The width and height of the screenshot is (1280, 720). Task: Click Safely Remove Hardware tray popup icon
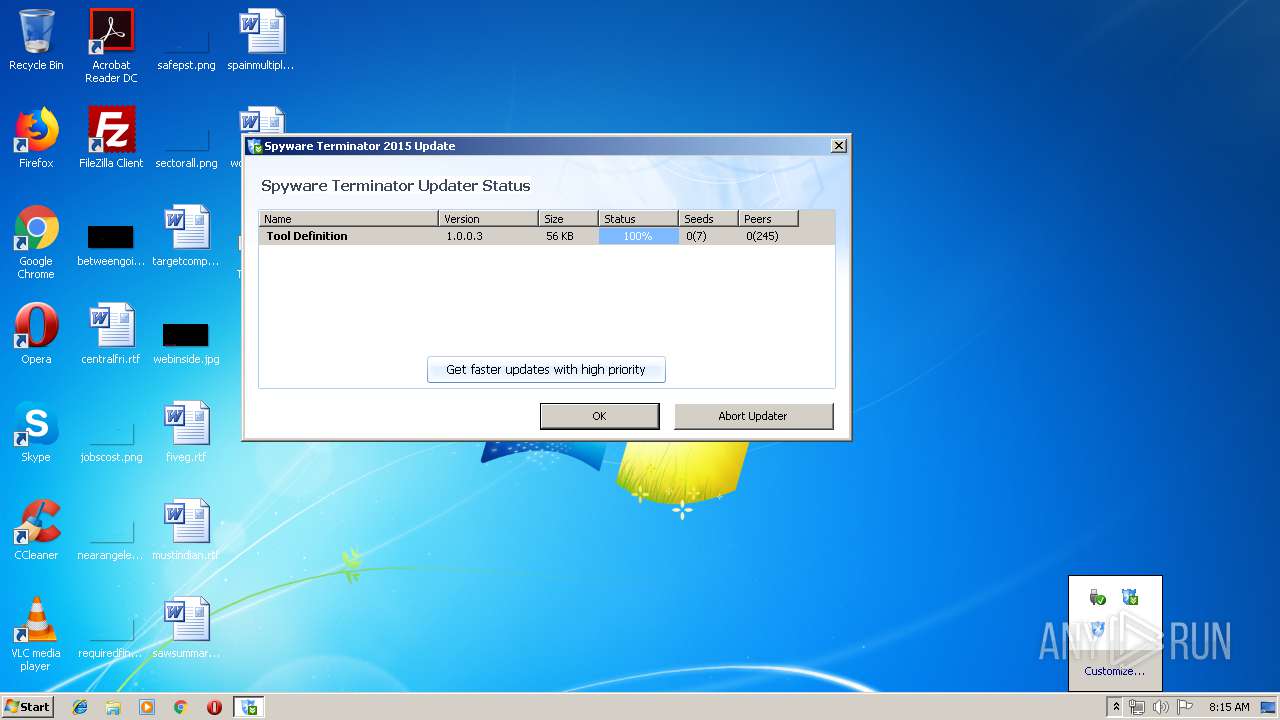pos(1097,597)
